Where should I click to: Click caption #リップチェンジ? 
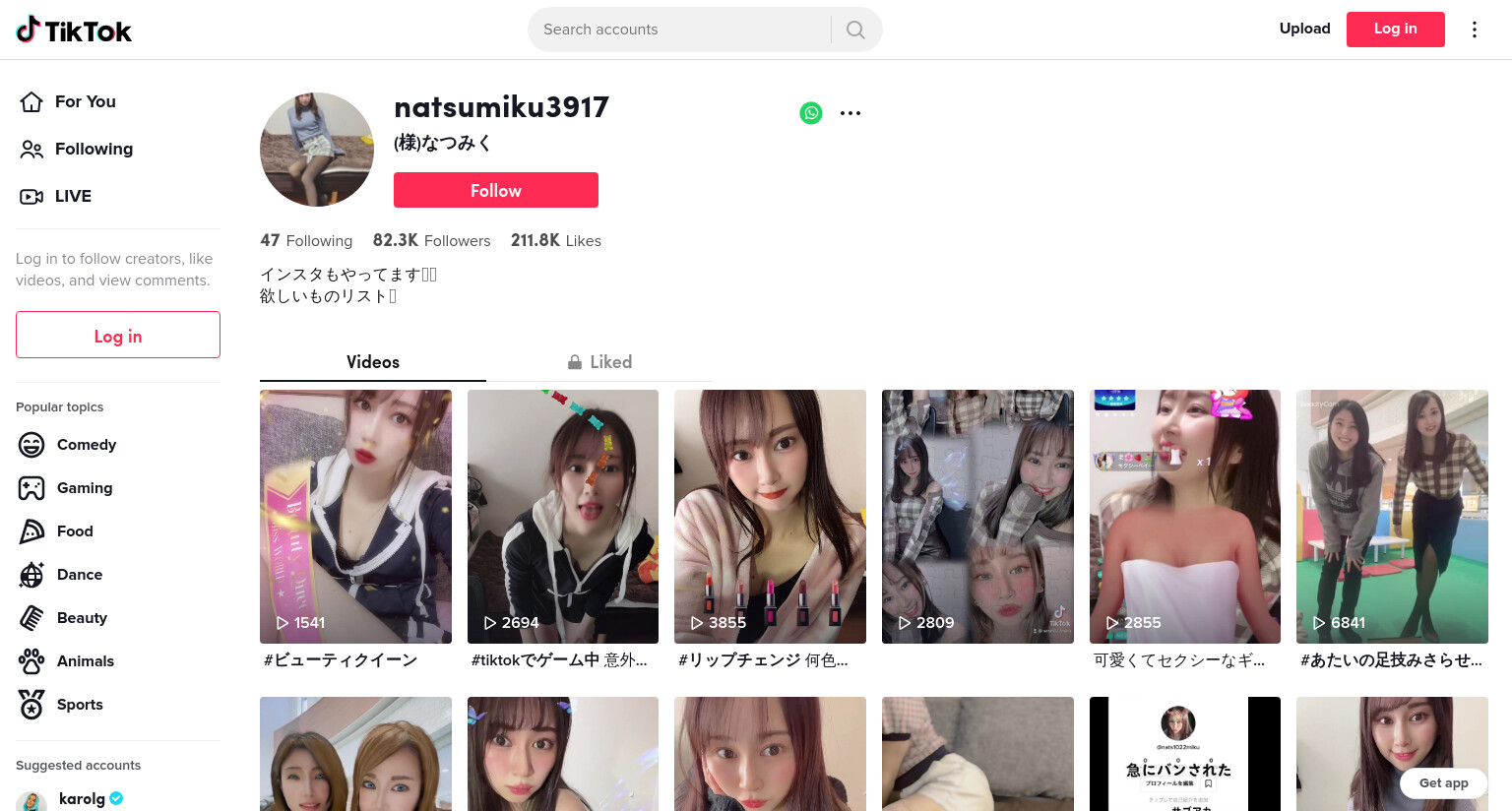tap(739, 660)
